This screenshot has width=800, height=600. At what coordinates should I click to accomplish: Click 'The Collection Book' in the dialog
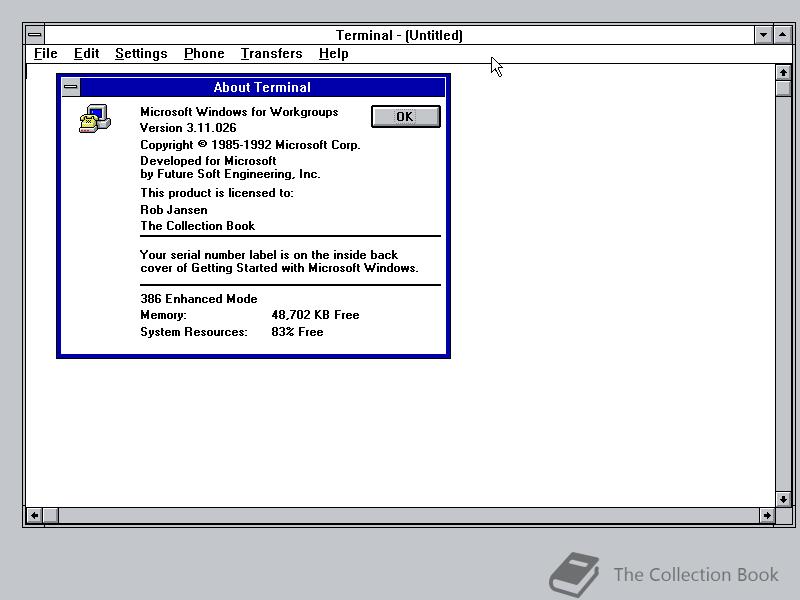tap(197, 226)
